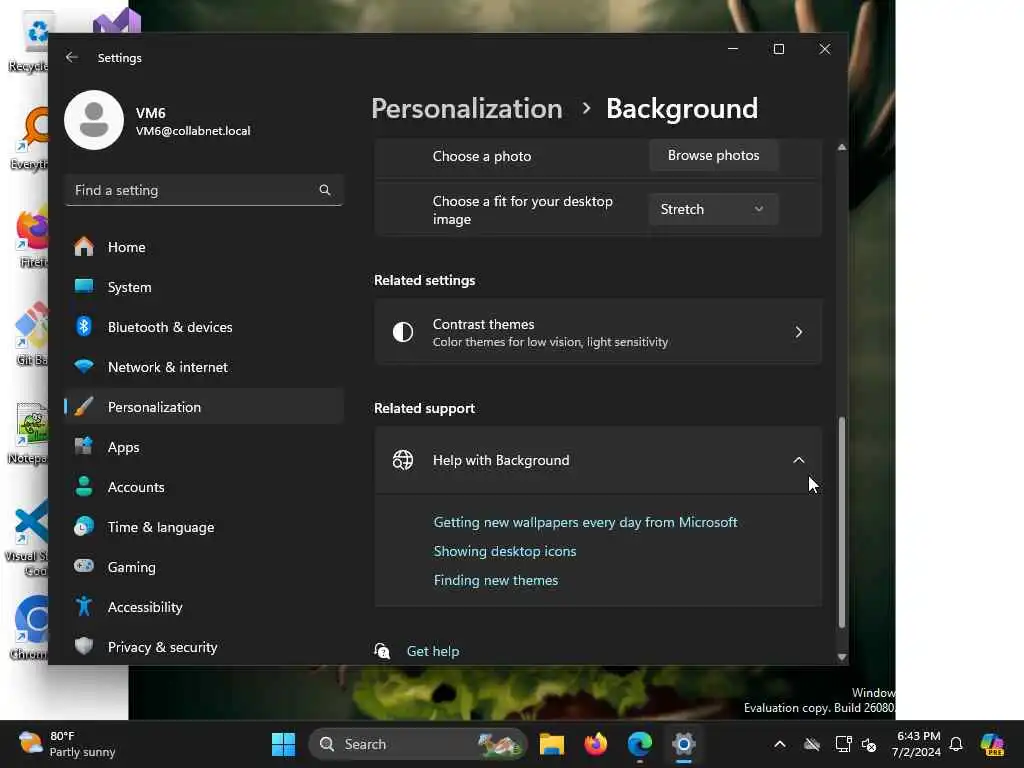Click the Time & language clock icon
Image resolution: width=1024 pixels, height=768 pixels.
click(84, 527)
